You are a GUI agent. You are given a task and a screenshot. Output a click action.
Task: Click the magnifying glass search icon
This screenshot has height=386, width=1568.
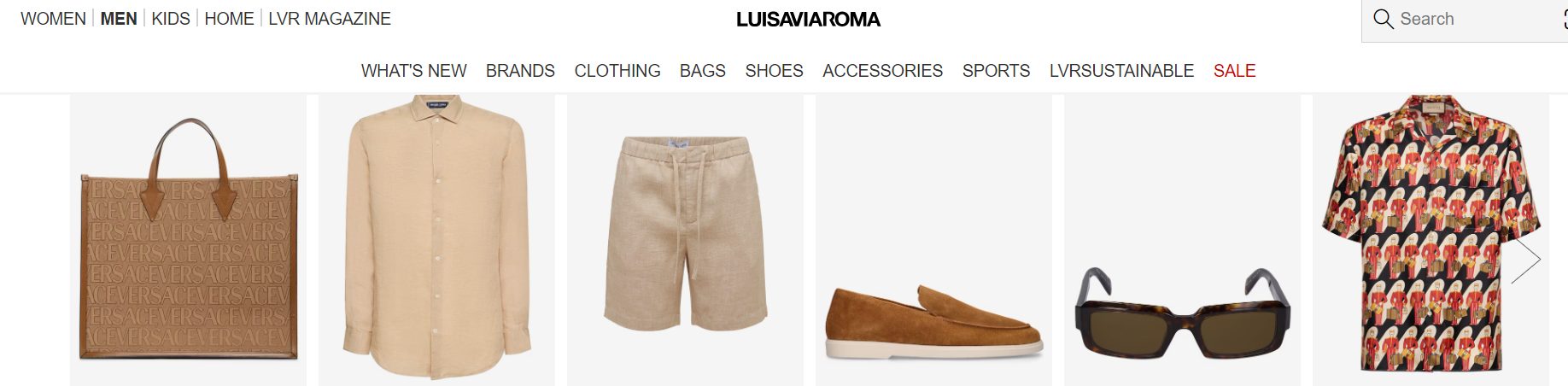click(x=1383, y=19)
